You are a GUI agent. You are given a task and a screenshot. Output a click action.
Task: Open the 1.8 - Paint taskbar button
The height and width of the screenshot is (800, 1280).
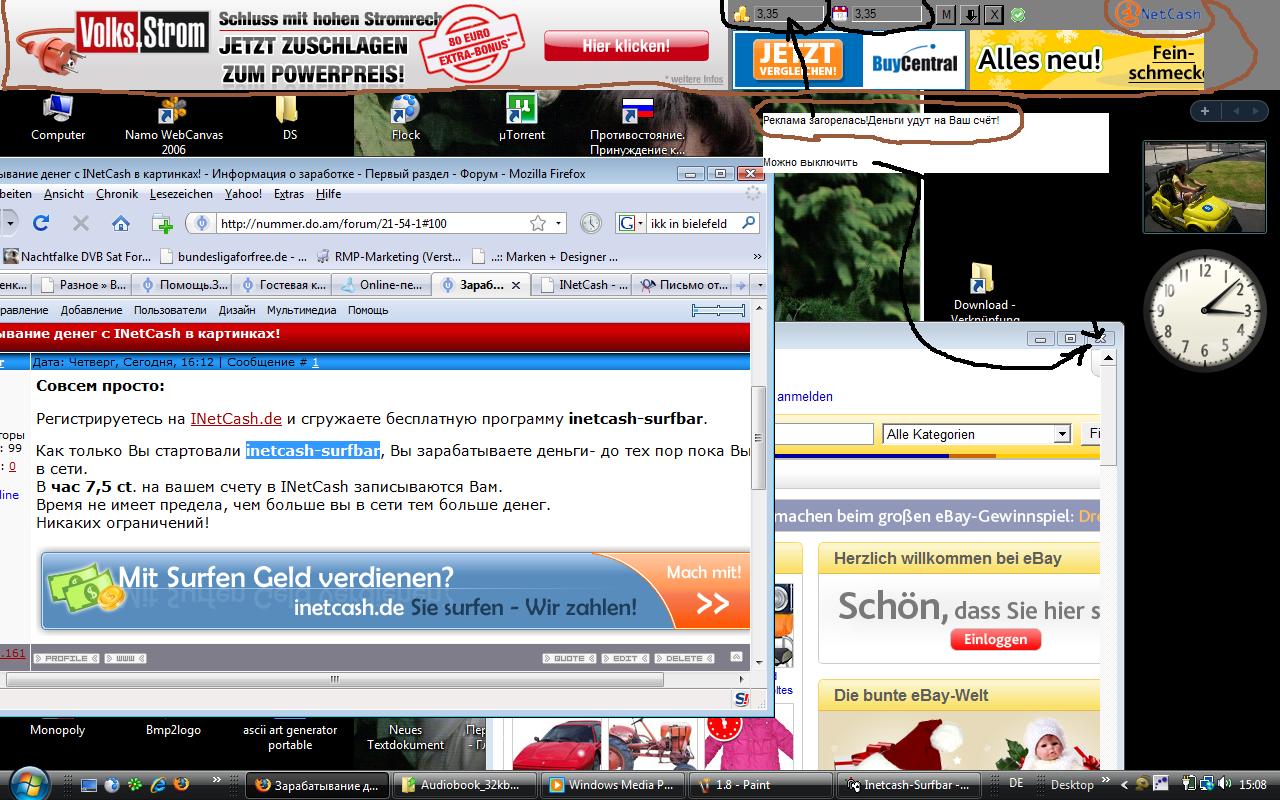760,785
